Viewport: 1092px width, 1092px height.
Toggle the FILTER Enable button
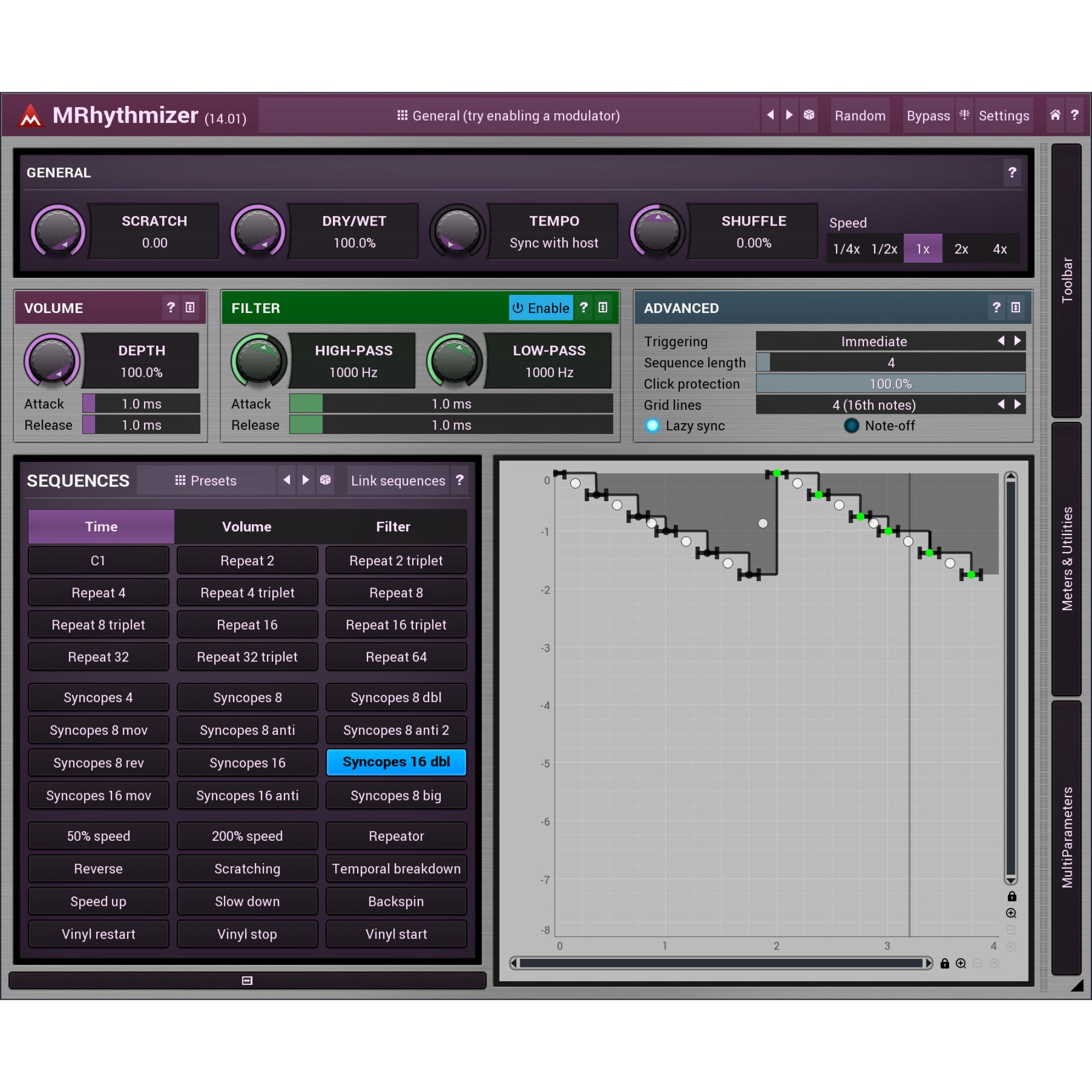click(x=541, y=307)
